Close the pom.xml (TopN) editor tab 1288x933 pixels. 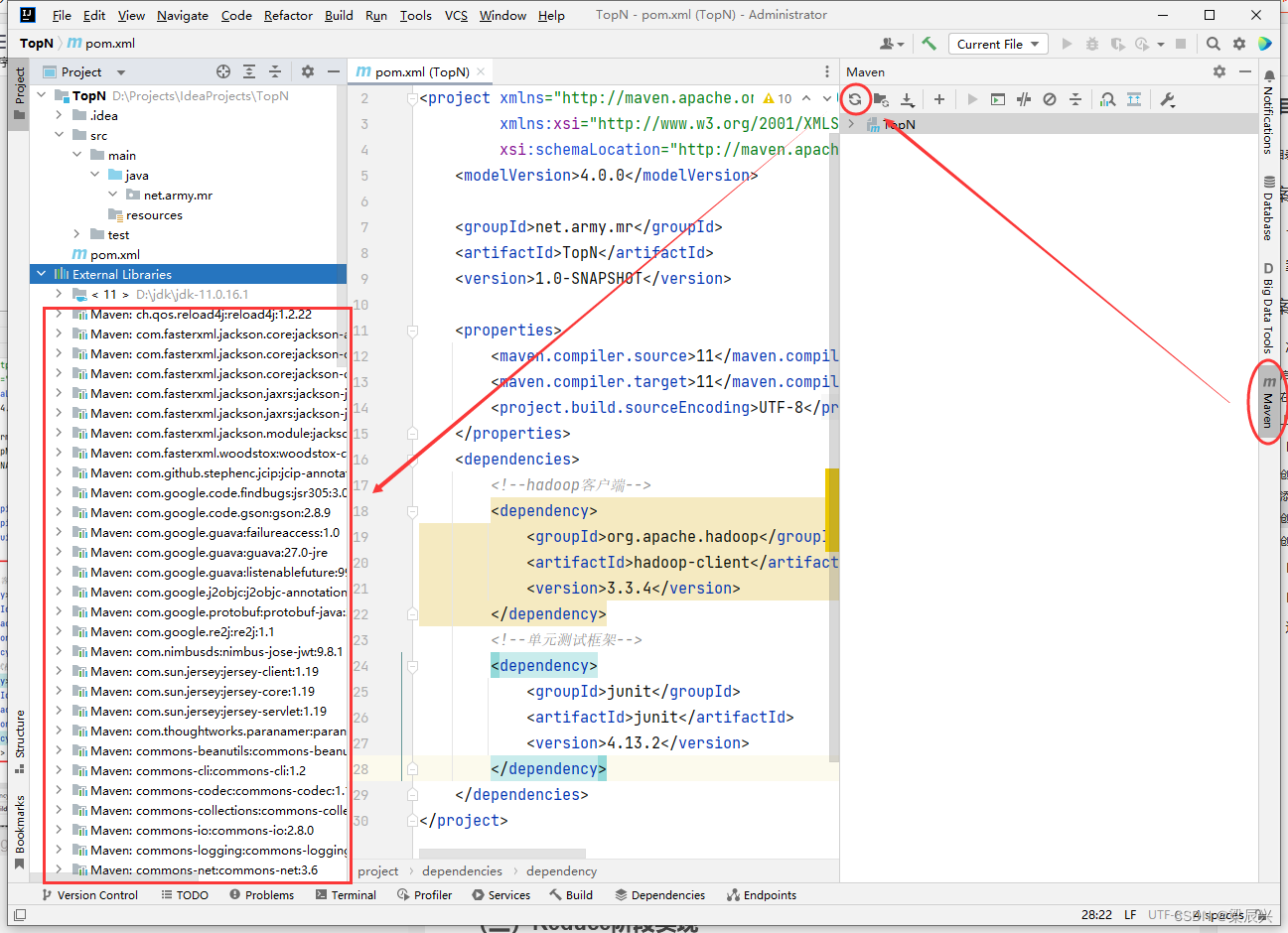(481, 71)
